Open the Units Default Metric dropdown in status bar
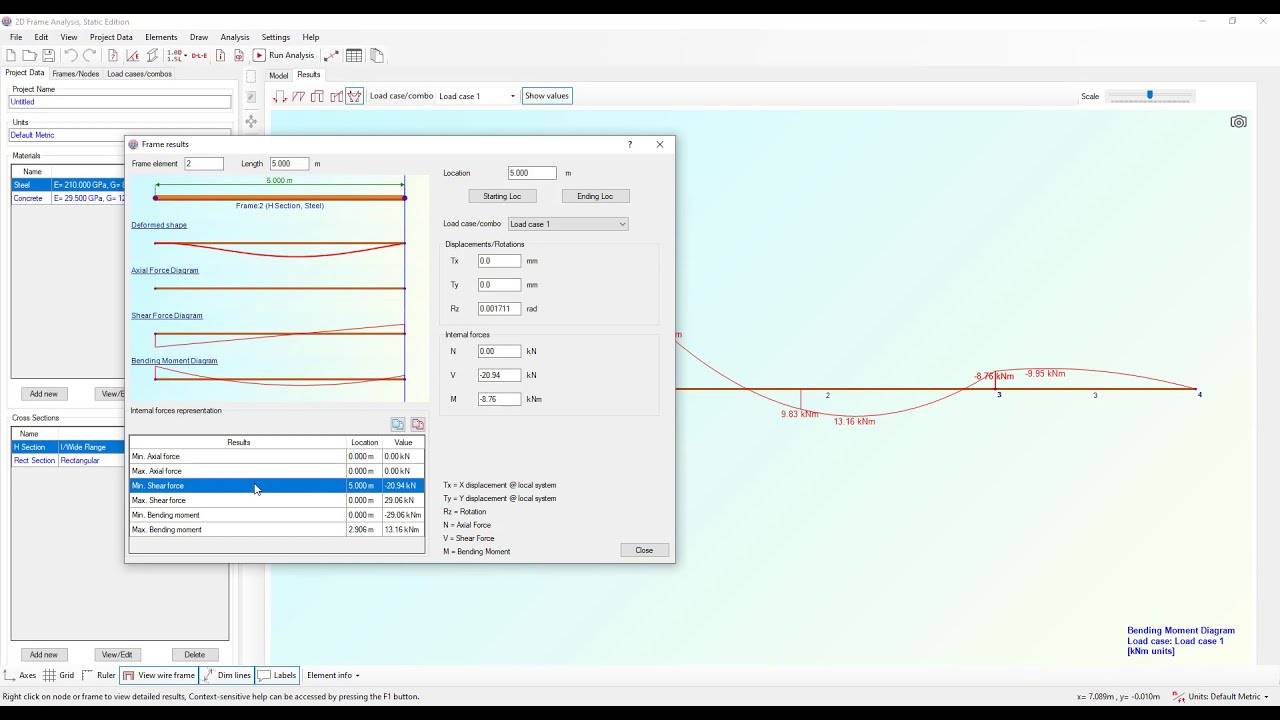This screenshot has height=720, width=1280. click(1220, 696)
